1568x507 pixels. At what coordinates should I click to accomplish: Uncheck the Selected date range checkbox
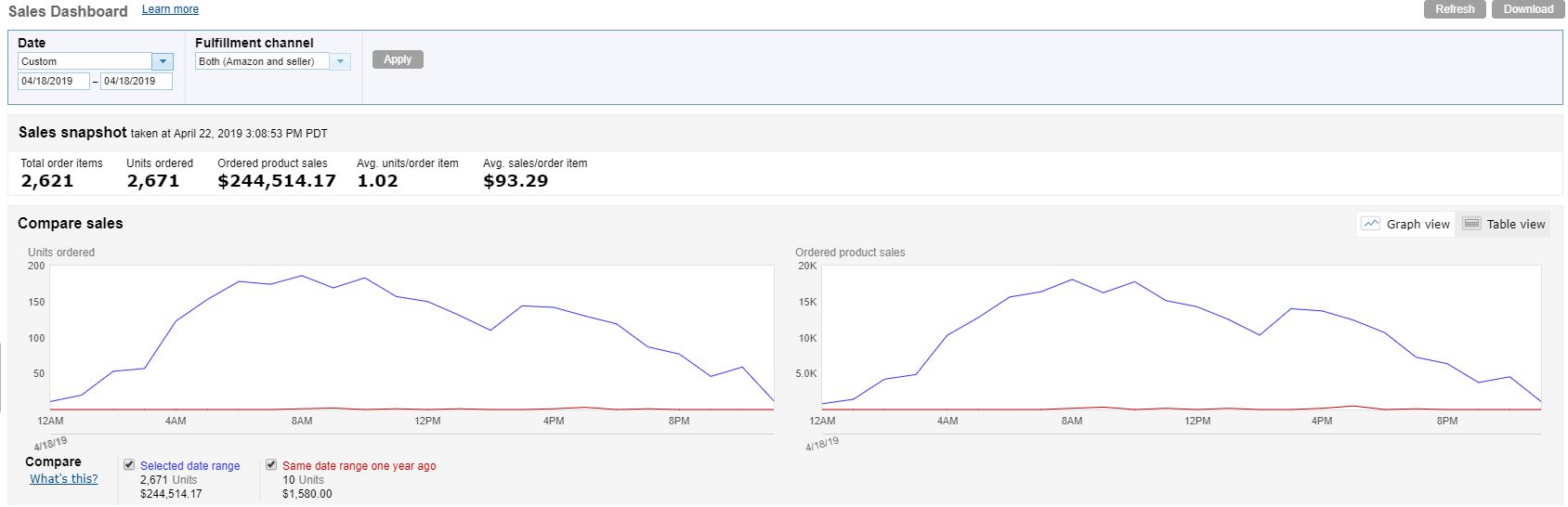click(129, 464)
